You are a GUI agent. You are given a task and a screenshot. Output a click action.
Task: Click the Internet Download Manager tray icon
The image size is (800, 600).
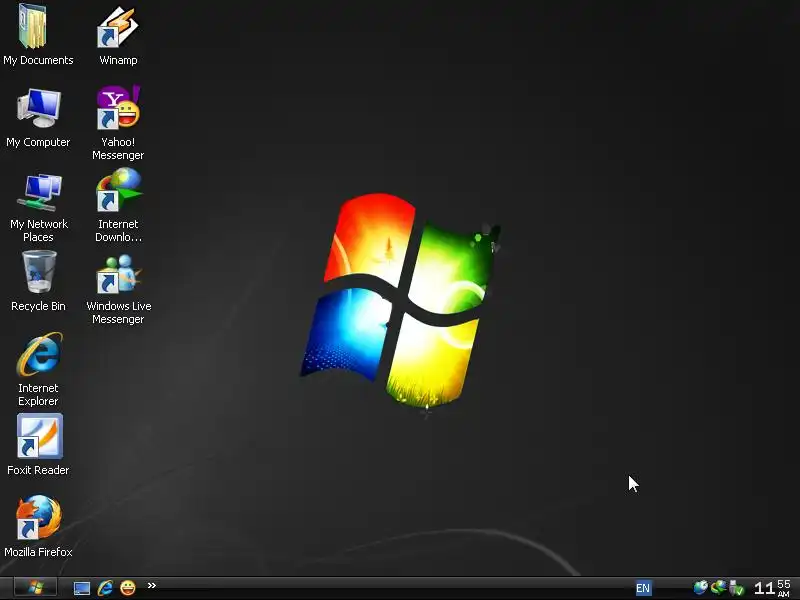(x=718, y=588)
